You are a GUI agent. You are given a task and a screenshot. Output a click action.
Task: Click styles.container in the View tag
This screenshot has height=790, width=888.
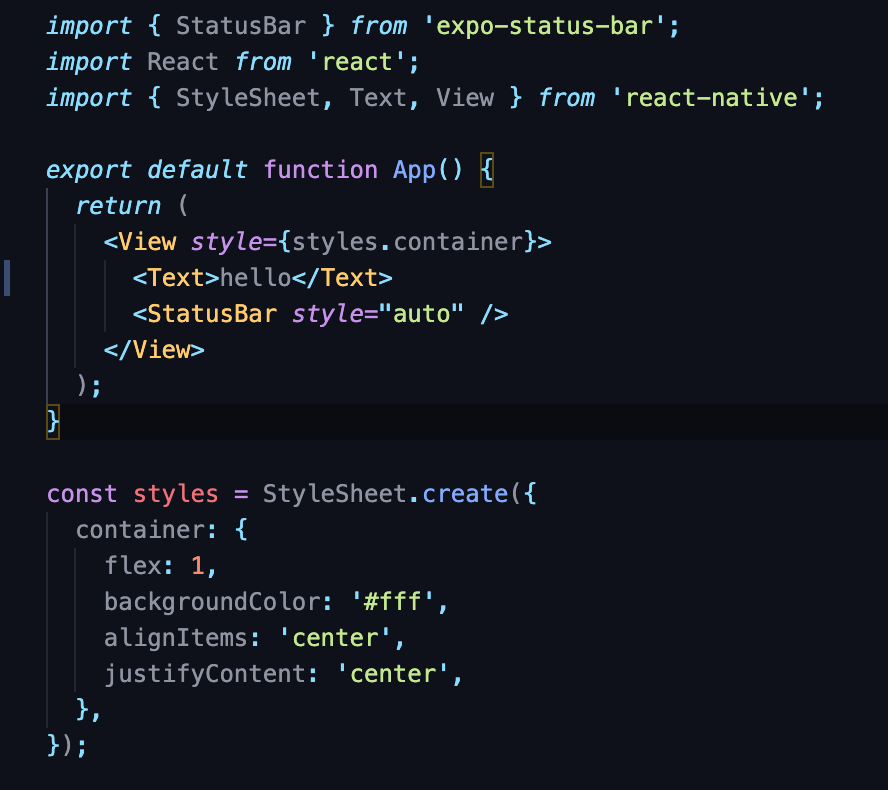pyautogui.click(x=407, y=242)
